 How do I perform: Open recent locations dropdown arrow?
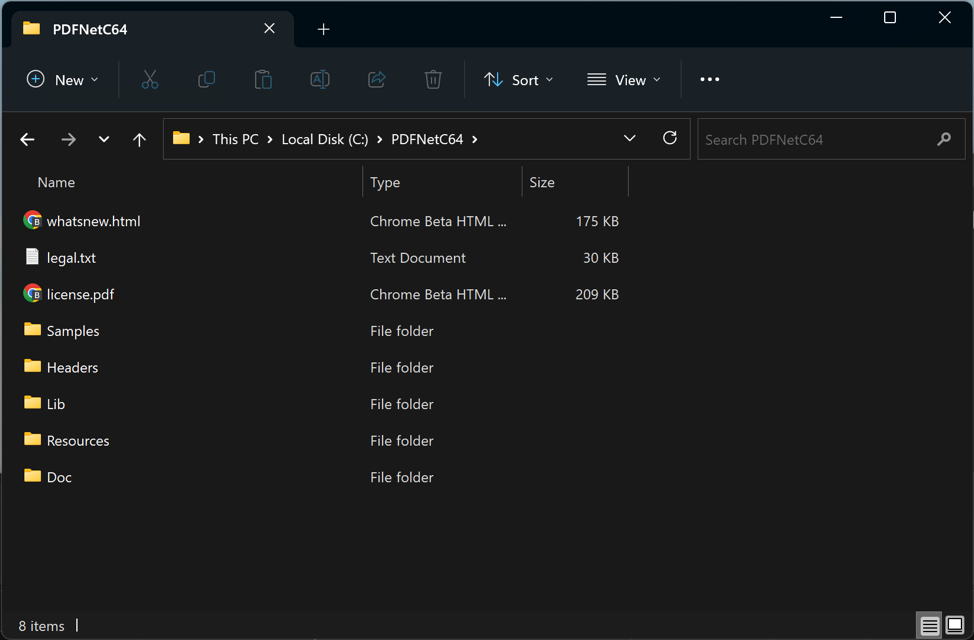104,139
